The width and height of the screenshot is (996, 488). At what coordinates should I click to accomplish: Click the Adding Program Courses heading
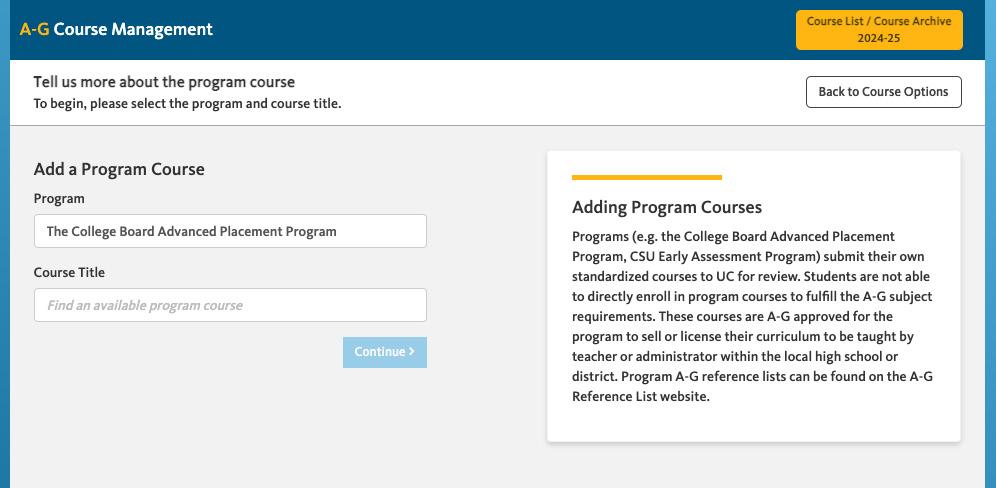[667, 207]
